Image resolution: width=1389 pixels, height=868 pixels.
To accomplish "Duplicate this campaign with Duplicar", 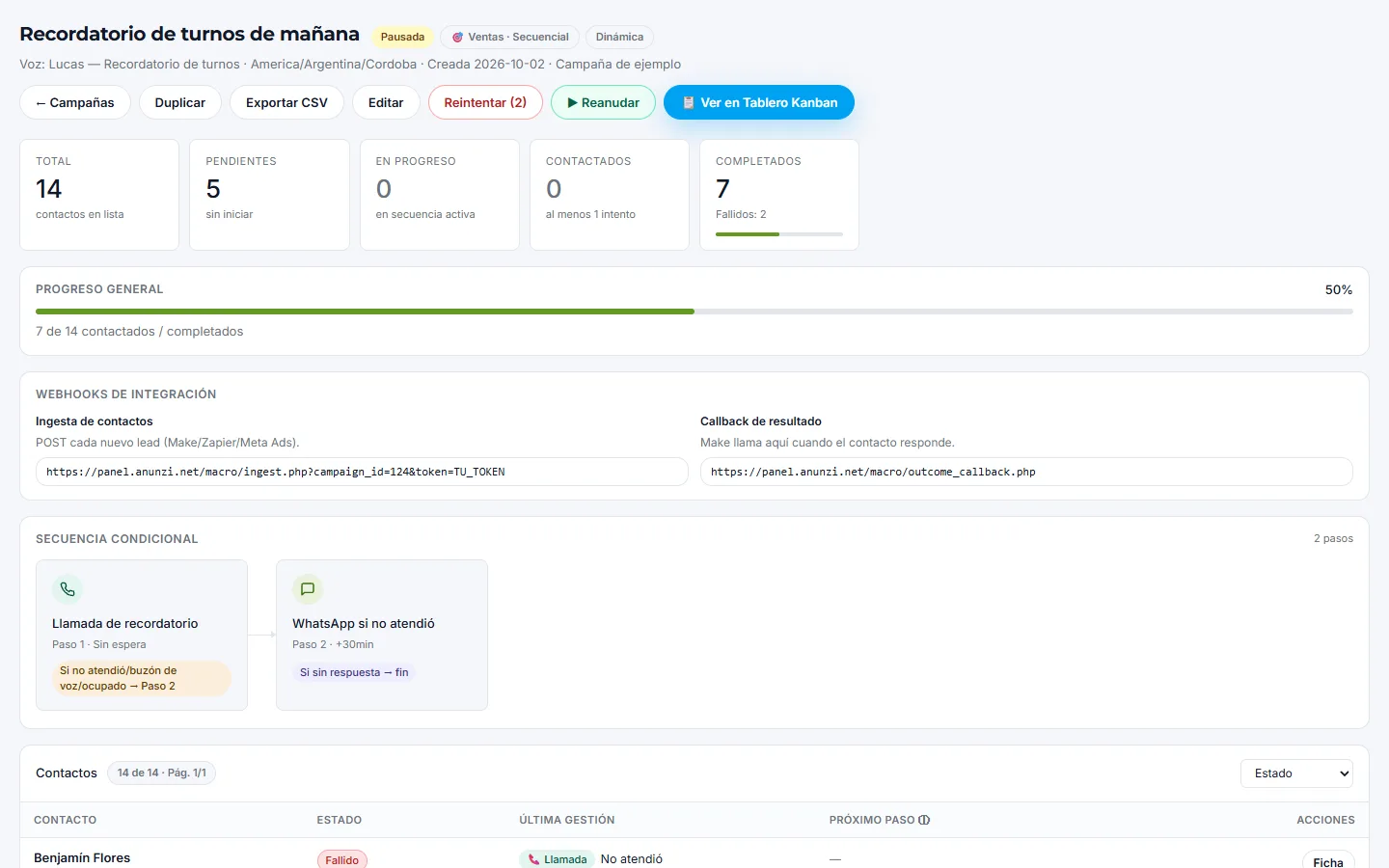I will pyautogui.click(x=180, y=102).
